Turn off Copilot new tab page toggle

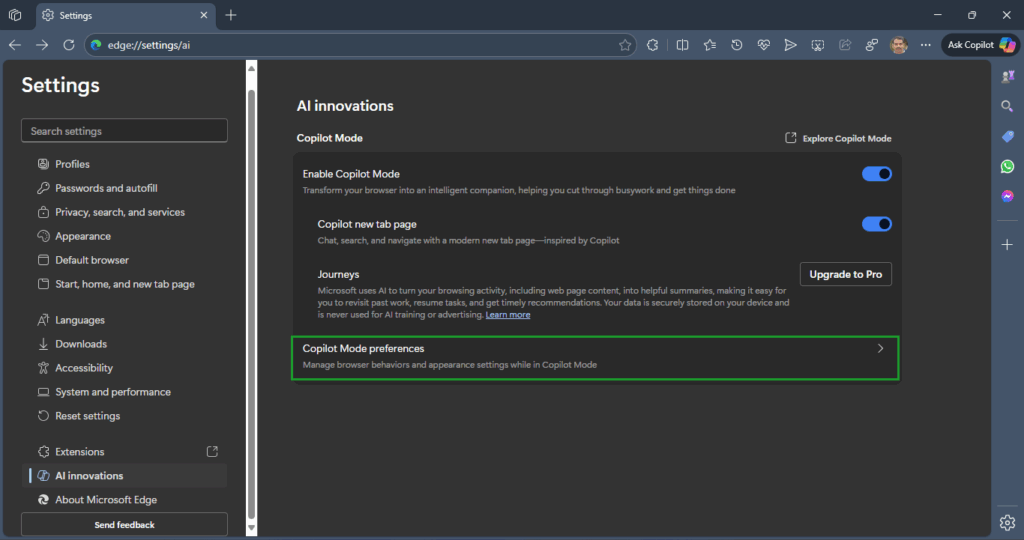(x=876, y=224)
